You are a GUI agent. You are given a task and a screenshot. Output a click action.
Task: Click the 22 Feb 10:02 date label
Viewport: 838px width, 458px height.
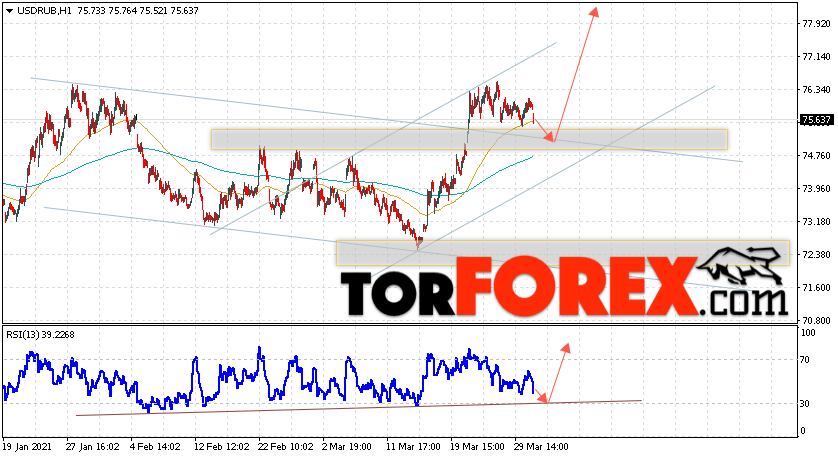[x=286, y=447]
